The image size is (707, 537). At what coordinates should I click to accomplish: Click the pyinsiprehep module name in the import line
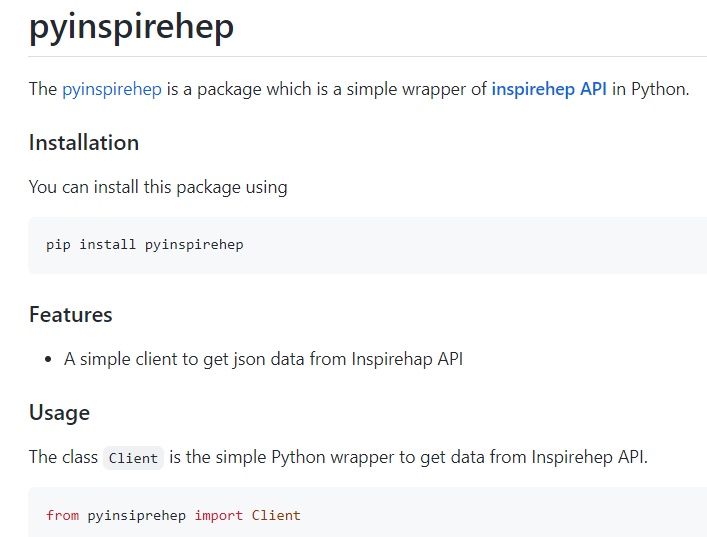(137, 516)
